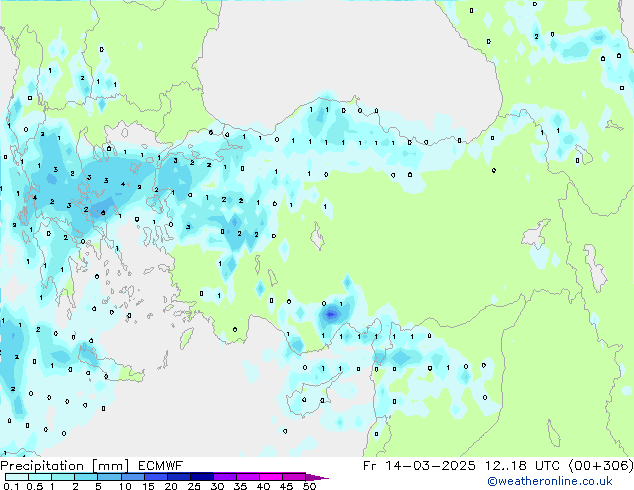
Task: Open the weatheronline.co.uk link
Action: click(x=550, y=481)
